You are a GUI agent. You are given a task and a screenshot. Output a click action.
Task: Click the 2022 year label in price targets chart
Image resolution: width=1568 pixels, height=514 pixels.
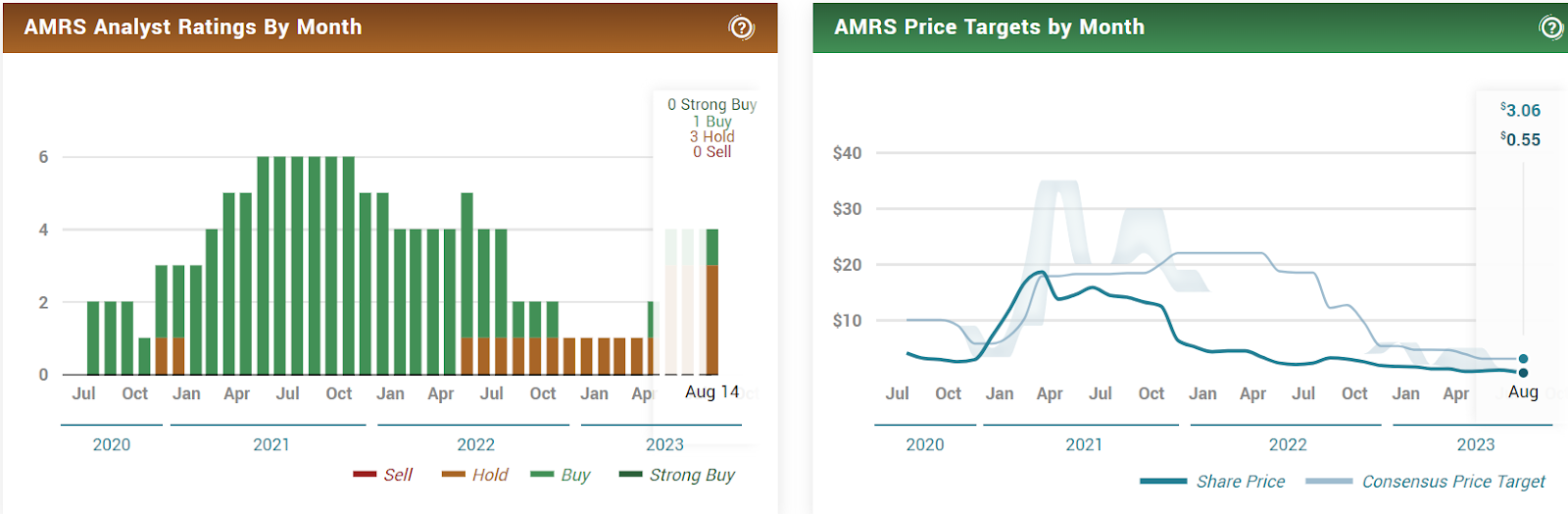click(x=1288, y=445)
